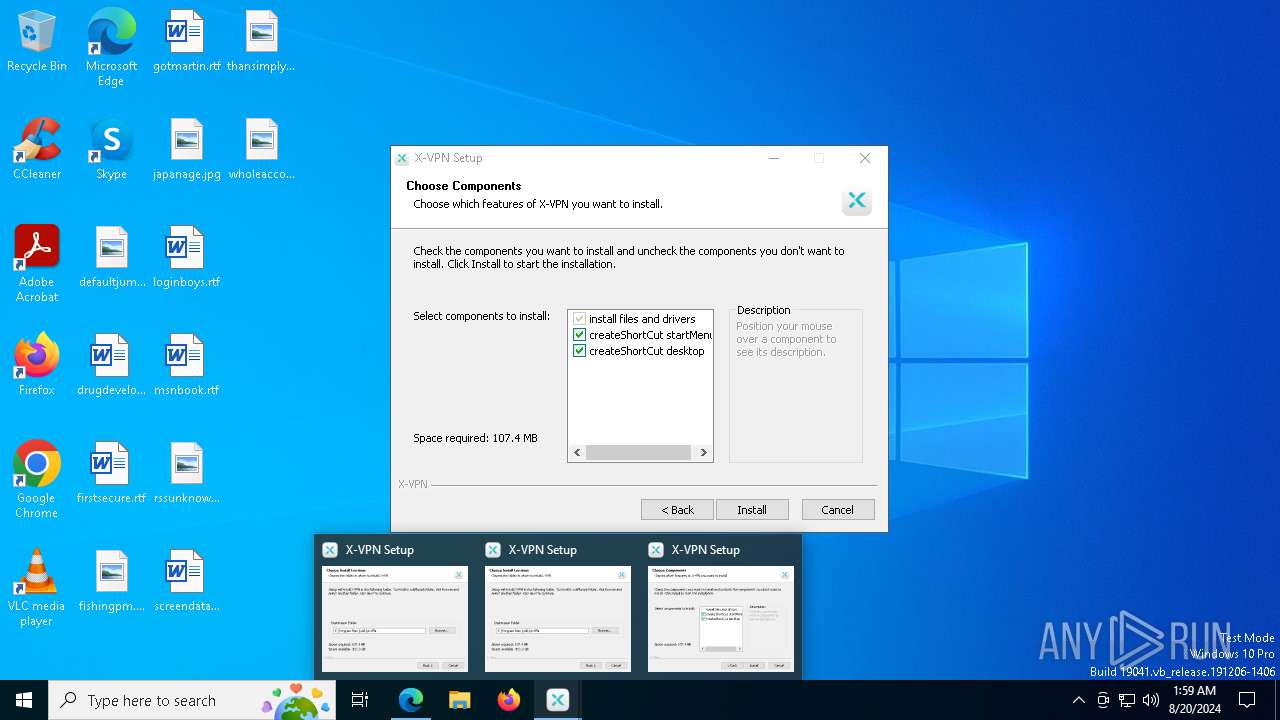Open the notification center
1280x720 pixels.
click(x=1247, y=700)
